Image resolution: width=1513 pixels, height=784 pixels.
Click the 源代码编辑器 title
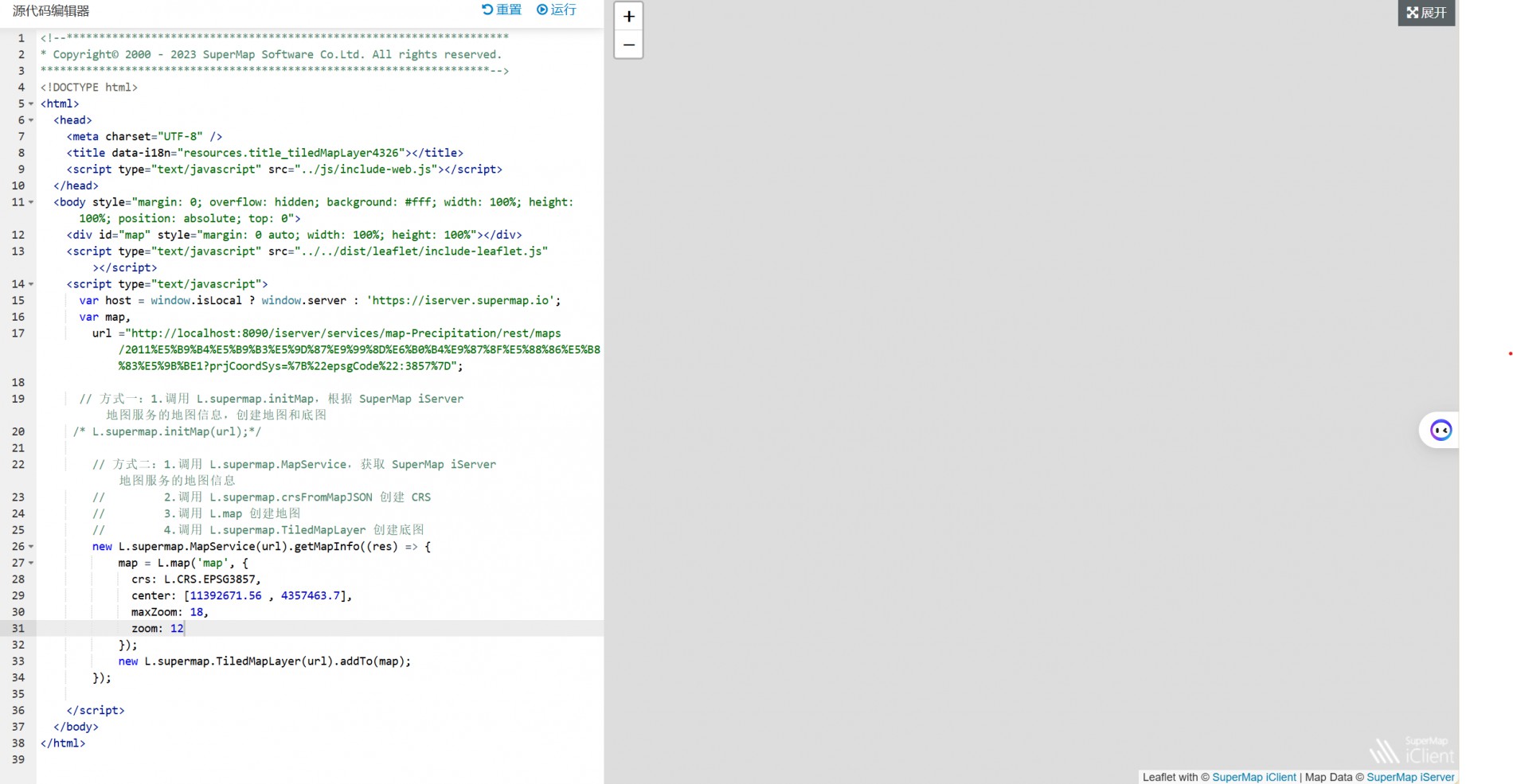(51, 11)
